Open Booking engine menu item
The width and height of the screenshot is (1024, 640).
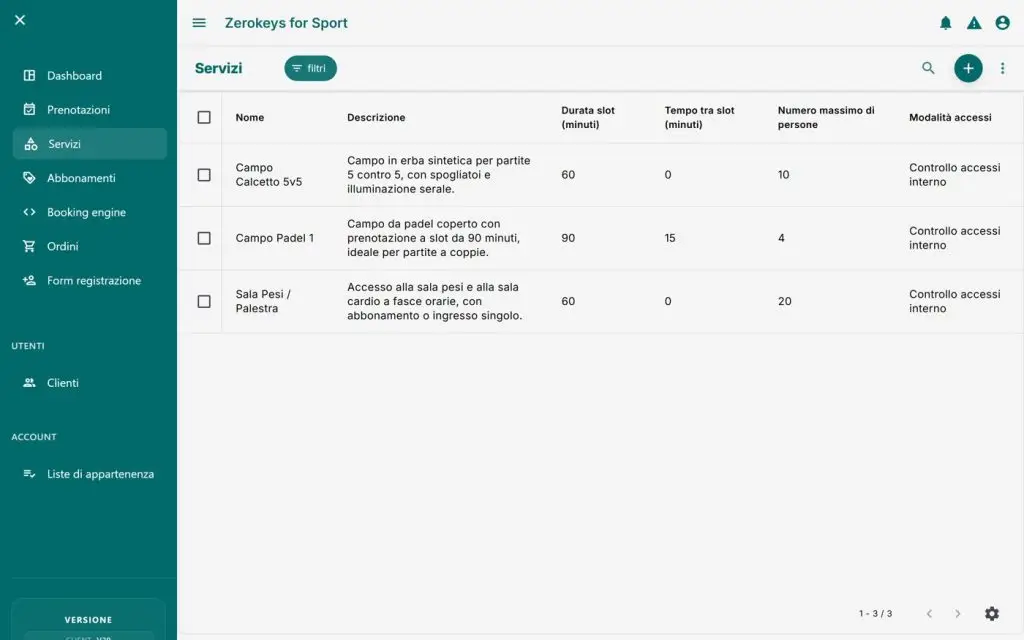point(89,212)
